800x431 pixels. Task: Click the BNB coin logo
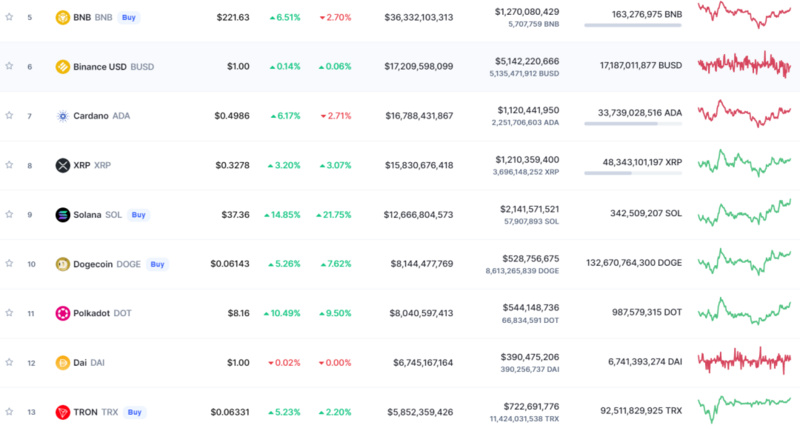[x=63, y=17]
